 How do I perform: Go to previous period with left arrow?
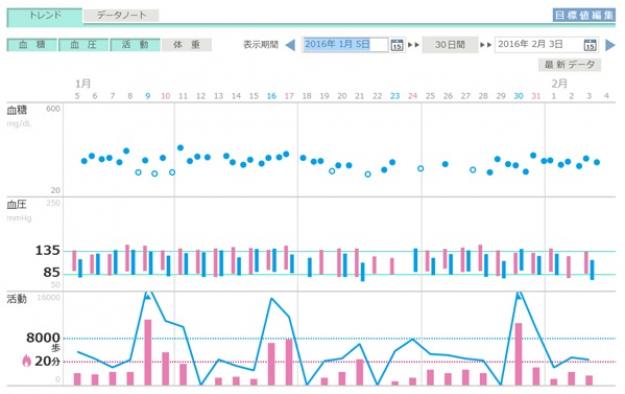click(x=291, y=45)
